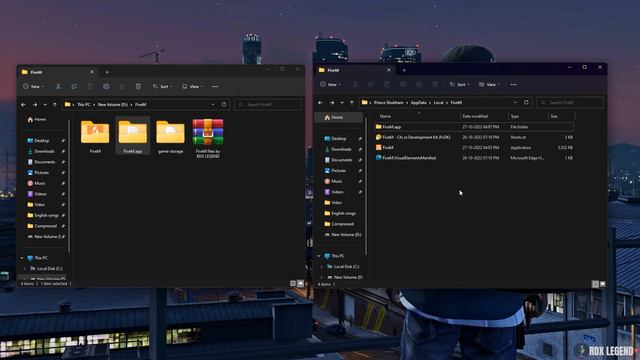Switch left window to large icons view

click(x=300, y=283)
